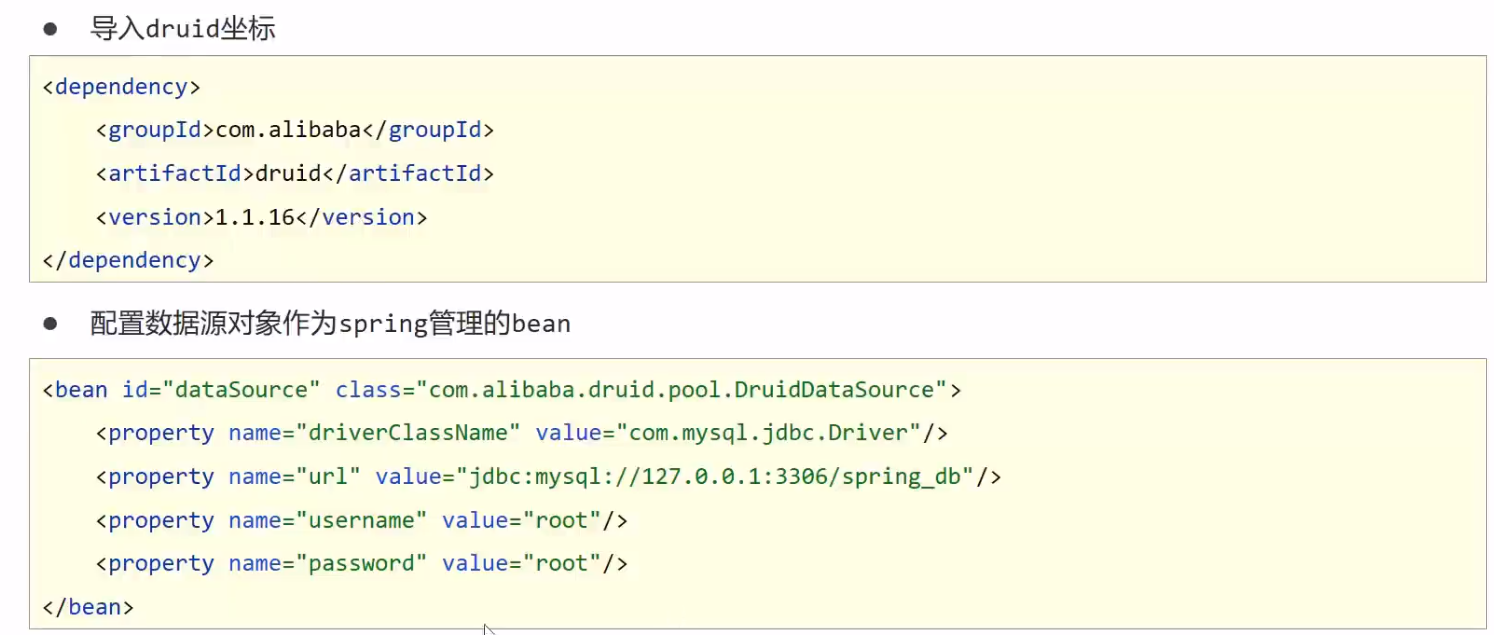Select the groupId value com.alibaba

pos(295,130)
